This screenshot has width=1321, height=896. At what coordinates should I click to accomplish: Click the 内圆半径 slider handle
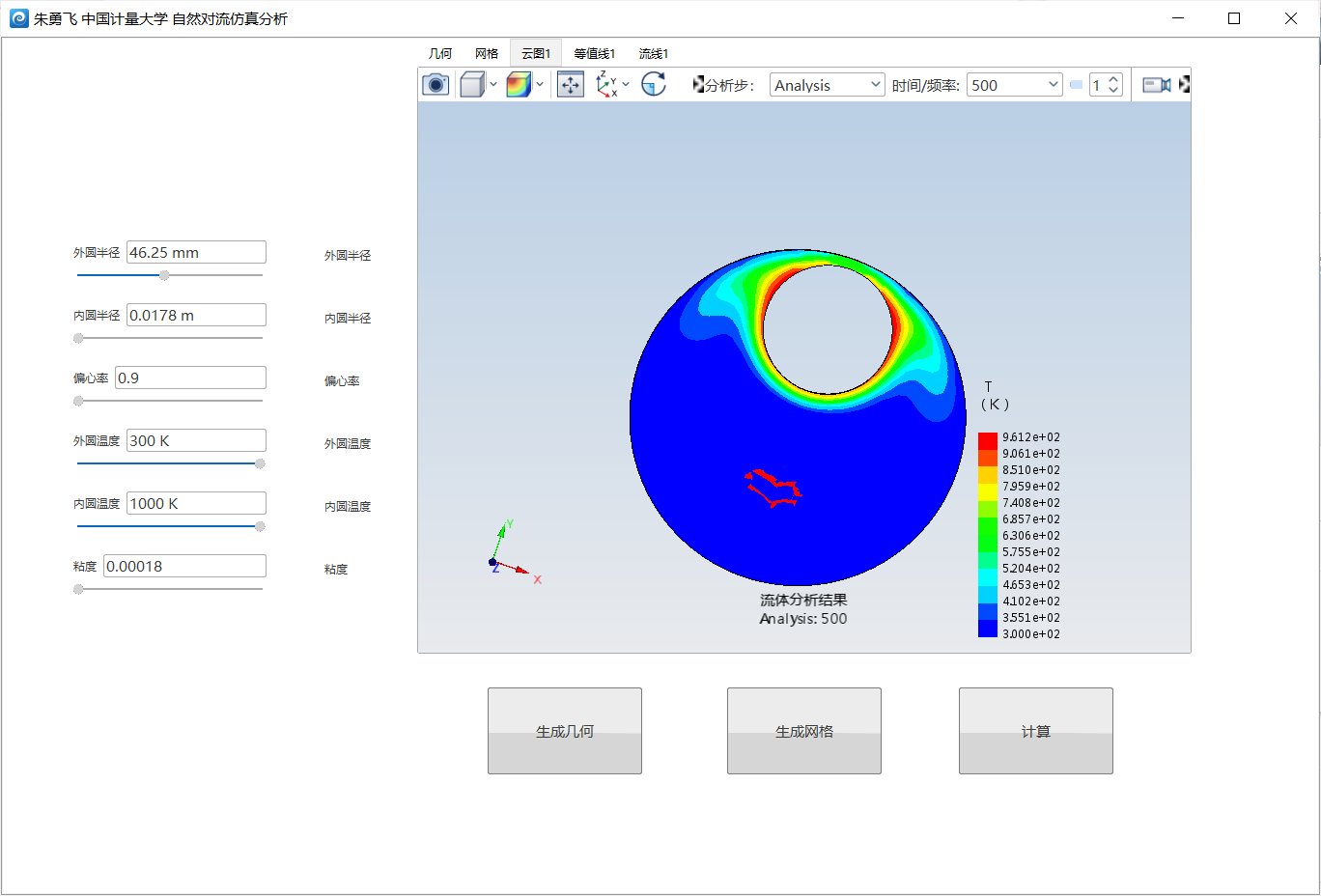tap(79, 338)
